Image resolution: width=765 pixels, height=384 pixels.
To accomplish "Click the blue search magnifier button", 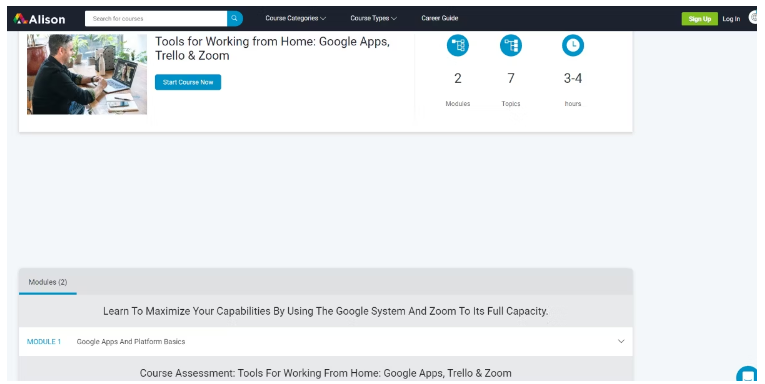I will click(235, 19).
